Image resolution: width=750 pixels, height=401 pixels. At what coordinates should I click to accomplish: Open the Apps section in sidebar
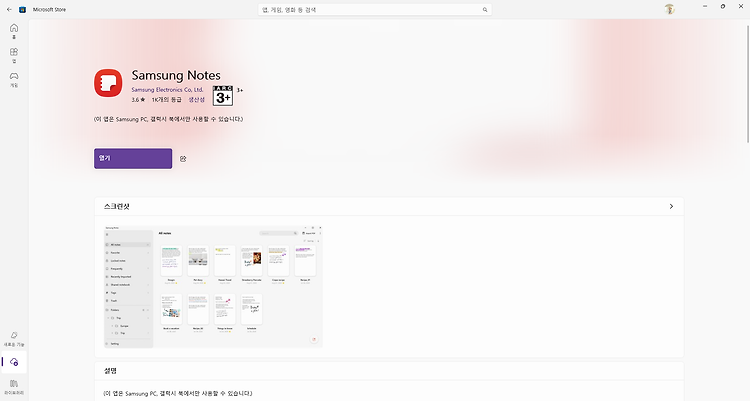[14, 55]
